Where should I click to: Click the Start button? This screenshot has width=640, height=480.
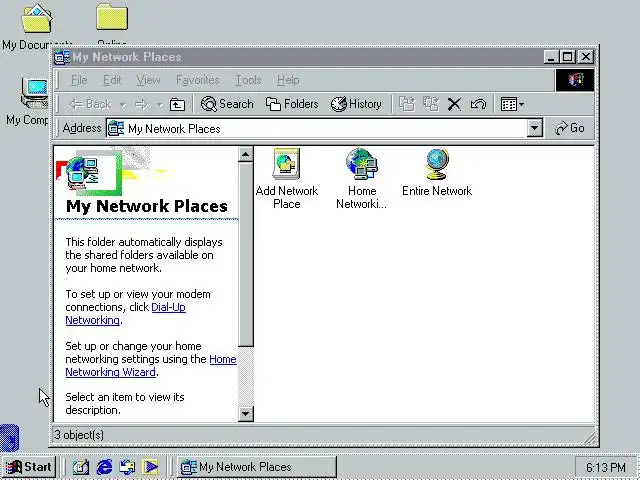[x=29, y=467]
